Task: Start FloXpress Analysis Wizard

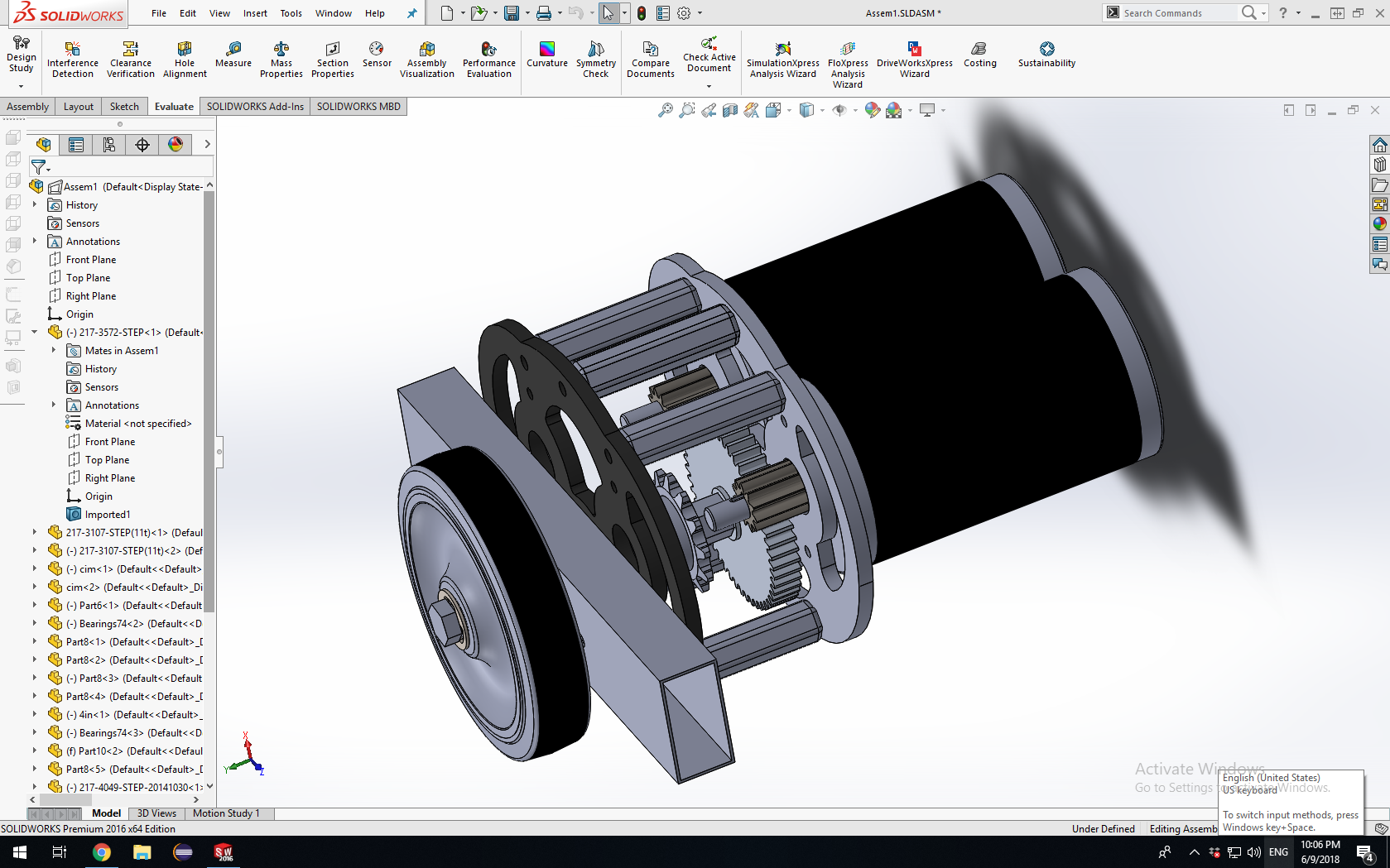Action: [848, 65]
